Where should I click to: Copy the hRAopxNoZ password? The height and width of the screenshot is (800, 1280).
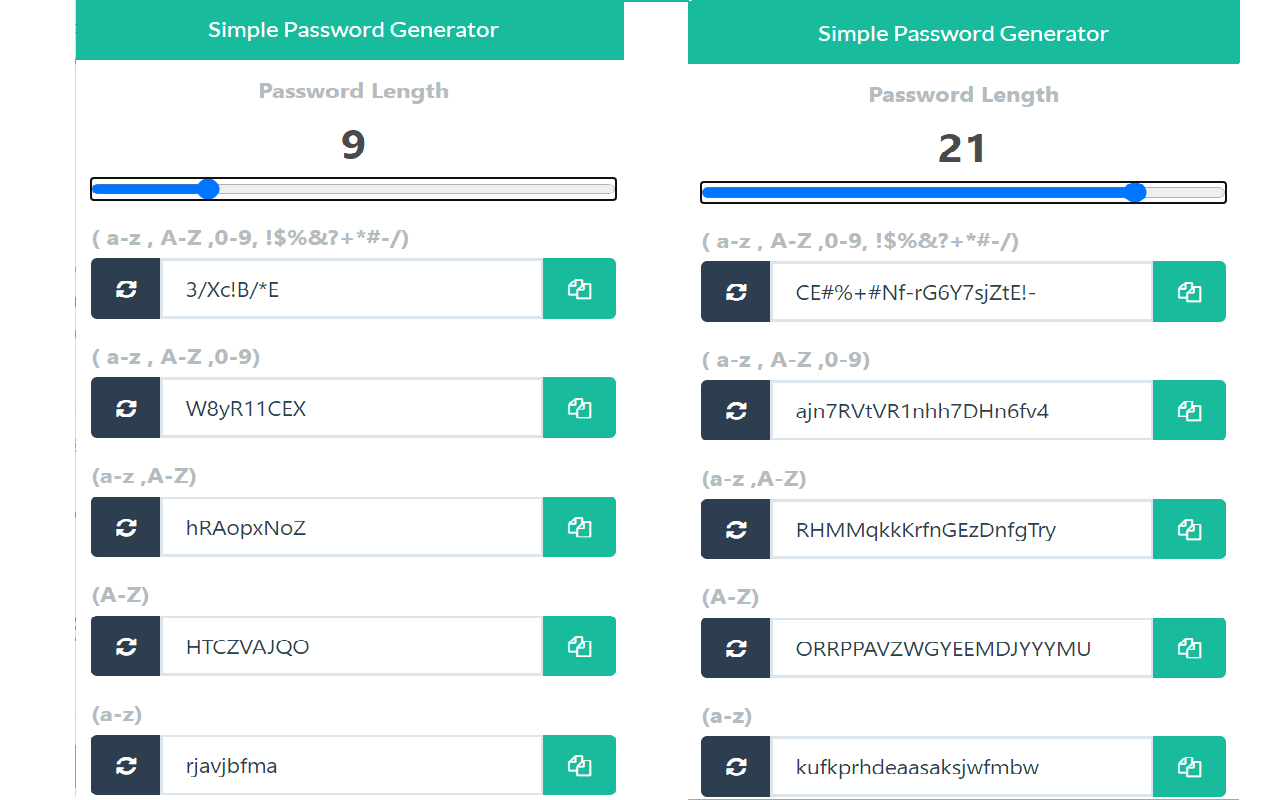(x=579, y=527)
